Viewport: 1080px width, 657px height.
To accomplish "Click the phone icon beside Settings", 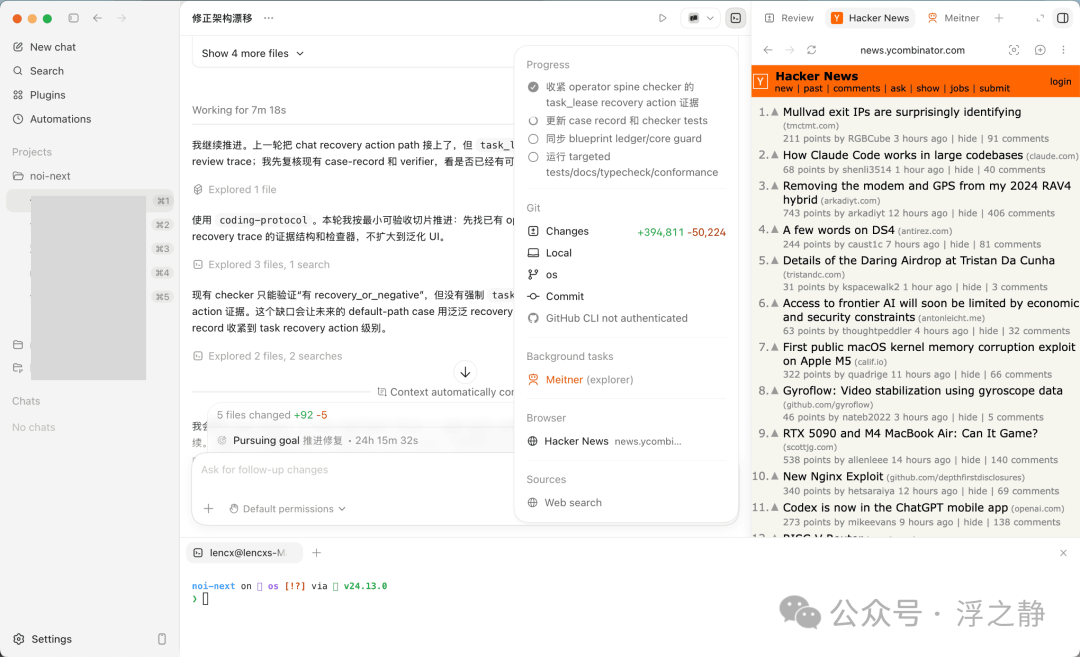I will [162, 639].
